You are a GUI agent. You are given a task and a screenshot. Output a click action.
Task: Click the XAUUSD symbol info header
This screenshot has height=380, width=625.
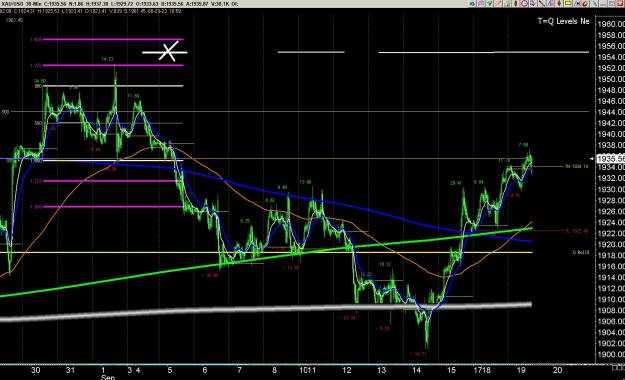[x=120, y=4]
